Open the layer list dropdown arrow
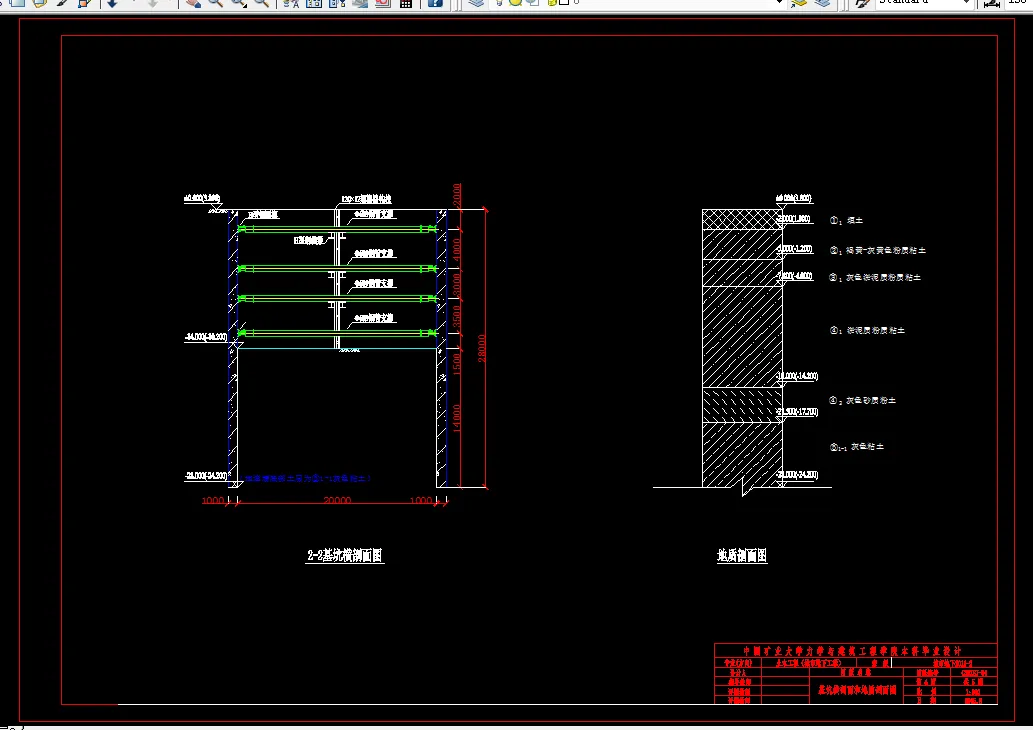This screenshot has height=730, width=1033. click(x=779, y=3)
